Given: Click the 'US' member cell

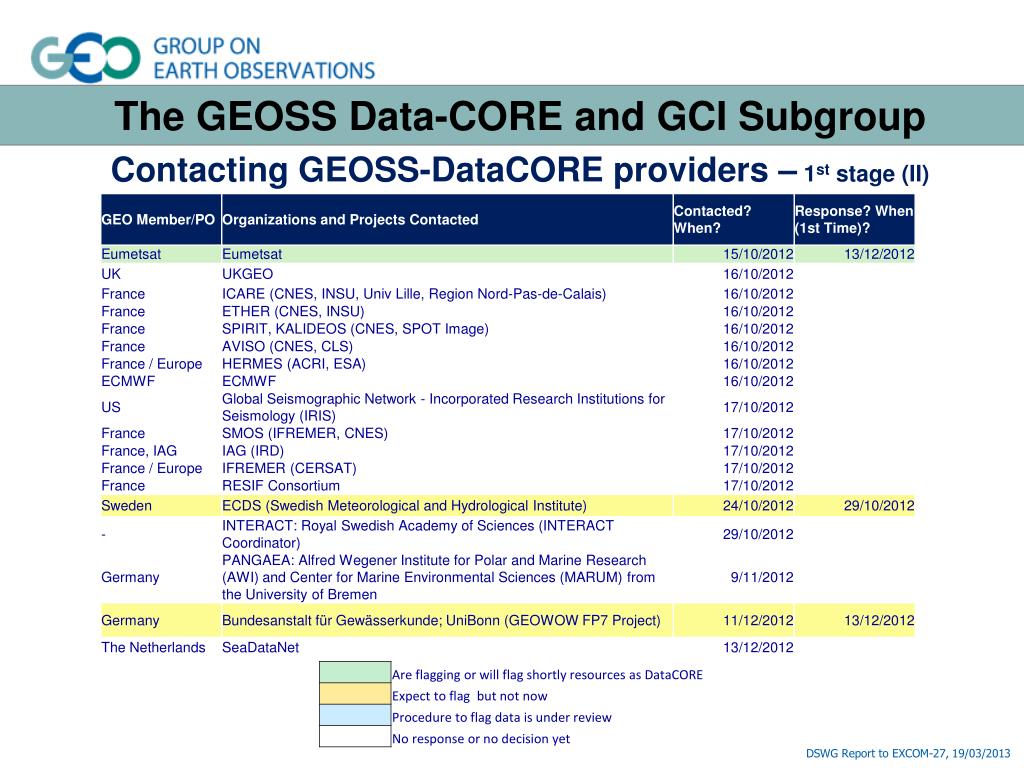Looking at the screenshot, I should point(111,408).
